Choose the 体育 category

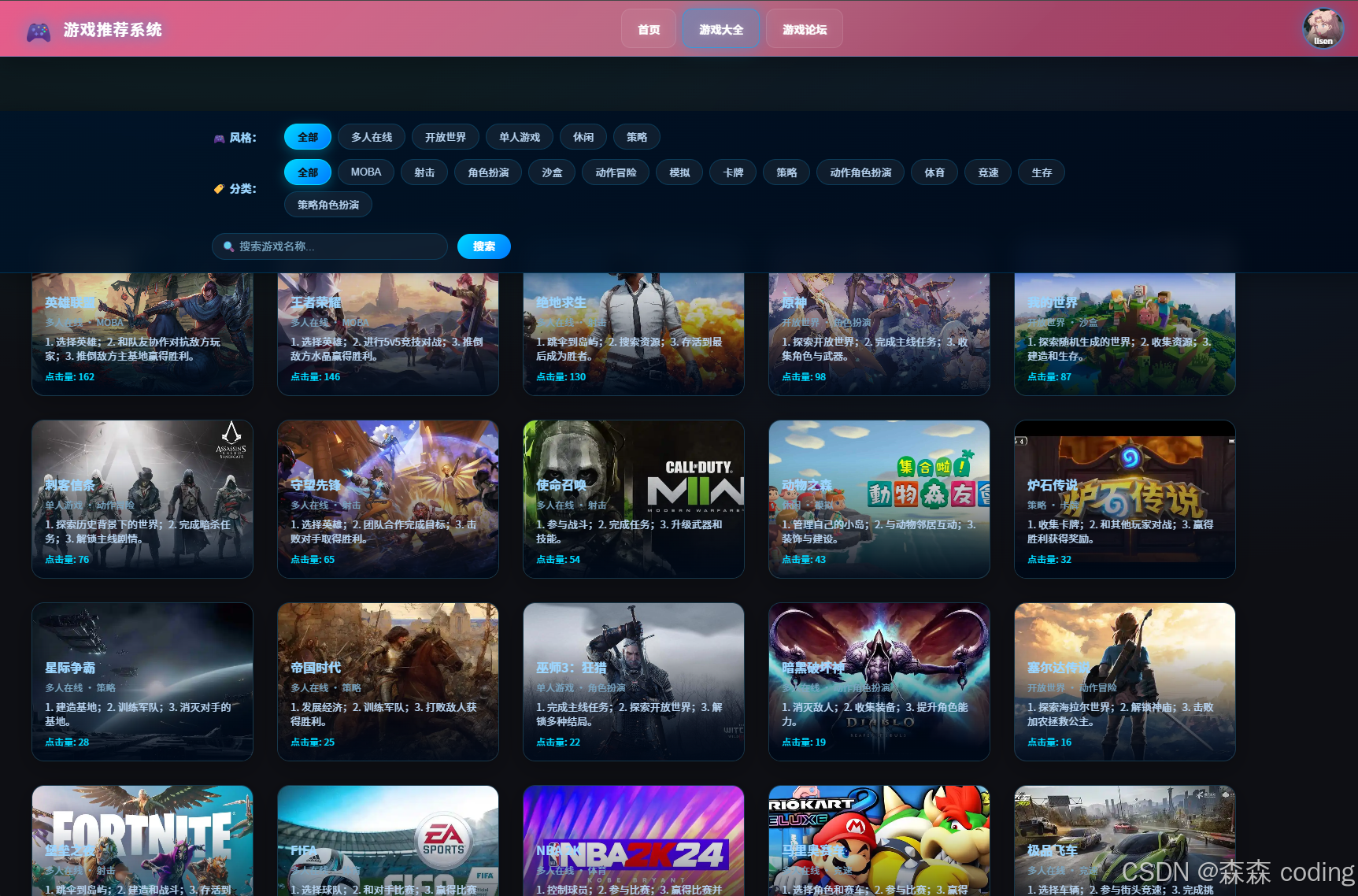coord(934,172)
